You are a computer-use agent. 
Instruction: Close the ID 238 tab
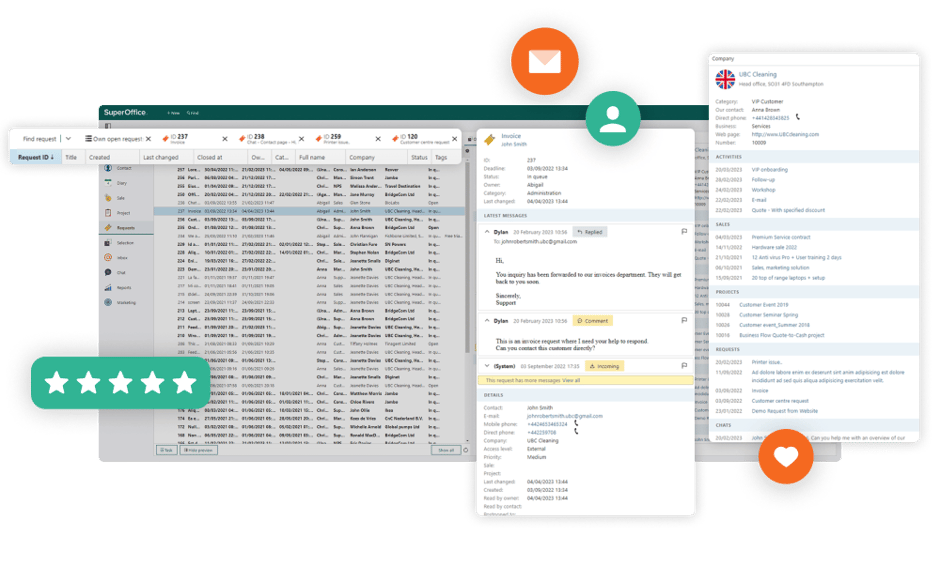[x=302, y=139]
